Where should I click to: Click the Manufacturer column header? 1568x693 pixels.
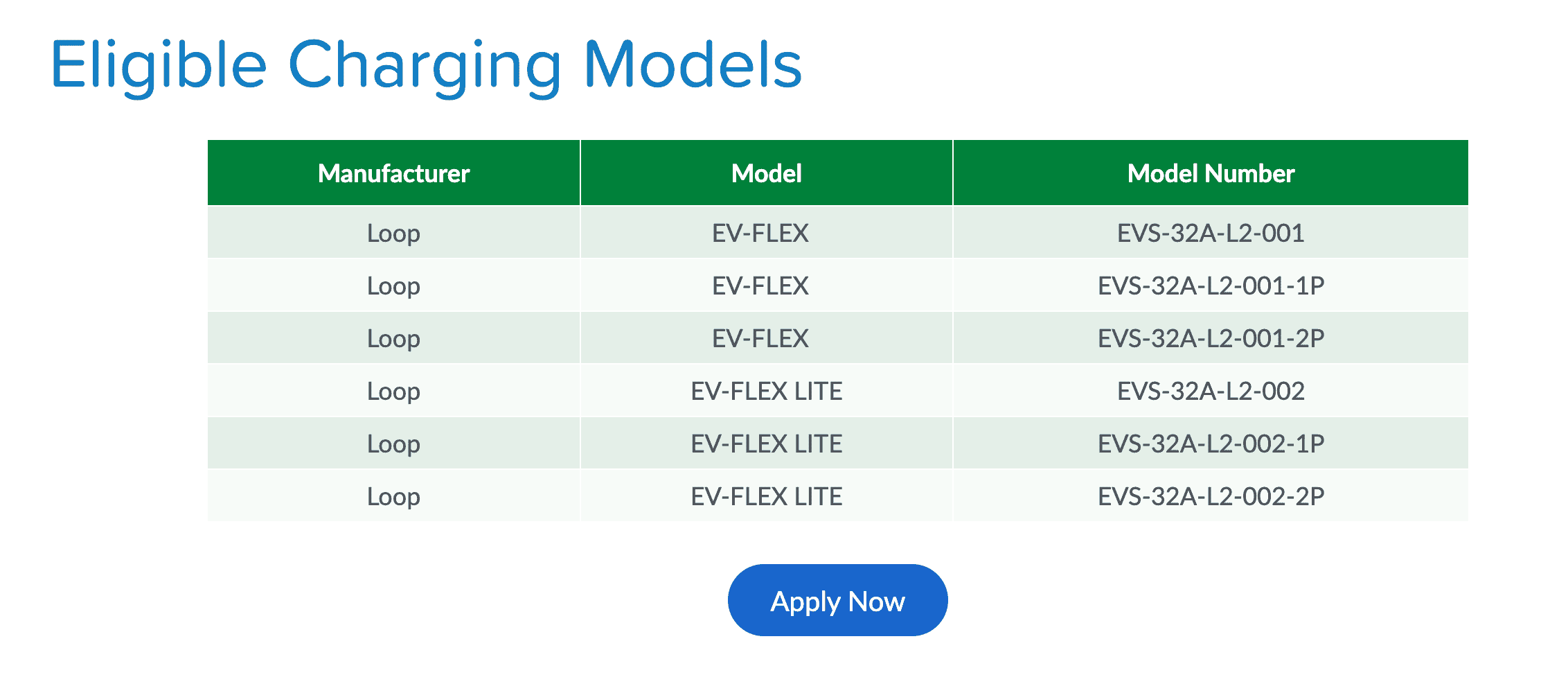(393, 173)
